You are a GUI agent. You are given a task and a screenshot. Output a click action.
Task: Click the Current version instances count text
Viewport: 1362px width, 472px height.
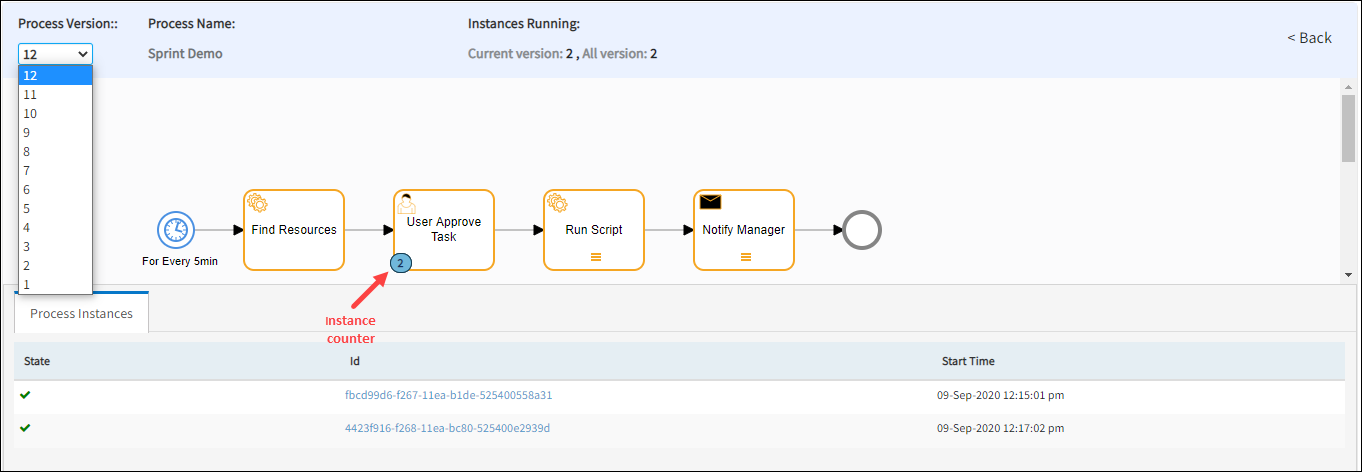tap(520, 53)
